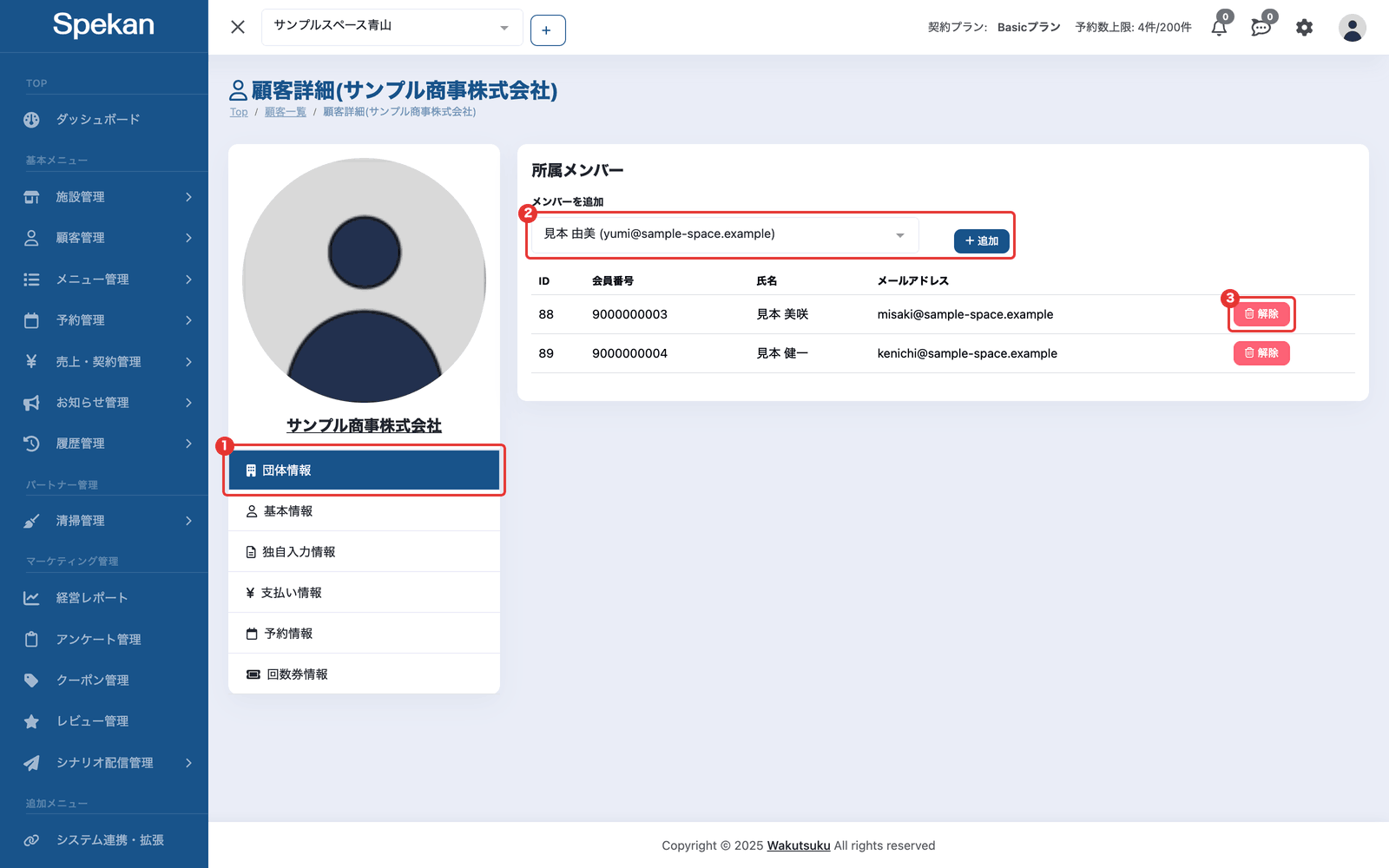This screenshot has height=868, width=1389.
Task: Click member number 9000000003
Action: pos(629,314)
